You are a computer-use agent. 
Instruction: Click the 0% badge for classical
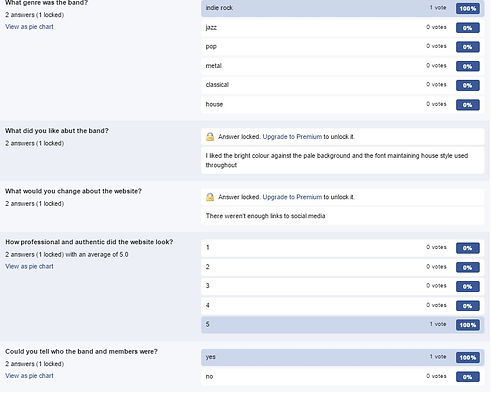pyautogui.click(x=468, y=85)
